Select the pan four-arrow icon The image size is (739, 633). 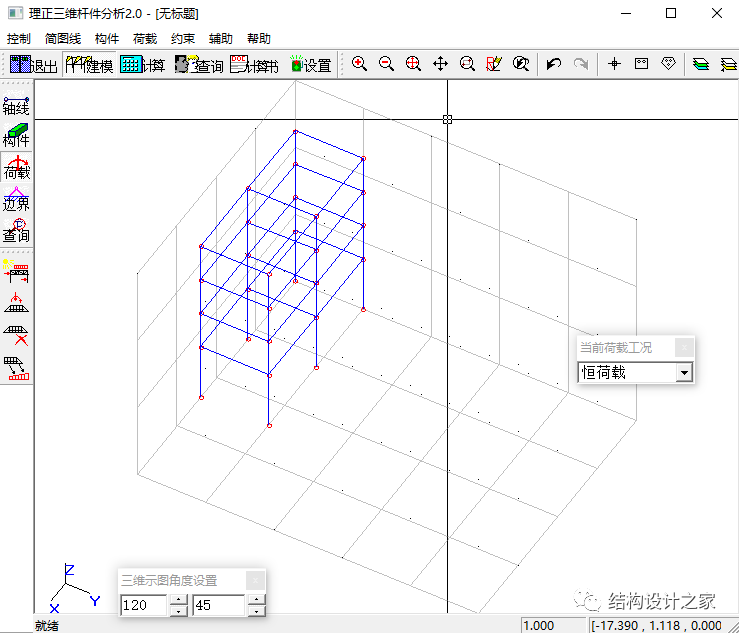coord(440,64)
